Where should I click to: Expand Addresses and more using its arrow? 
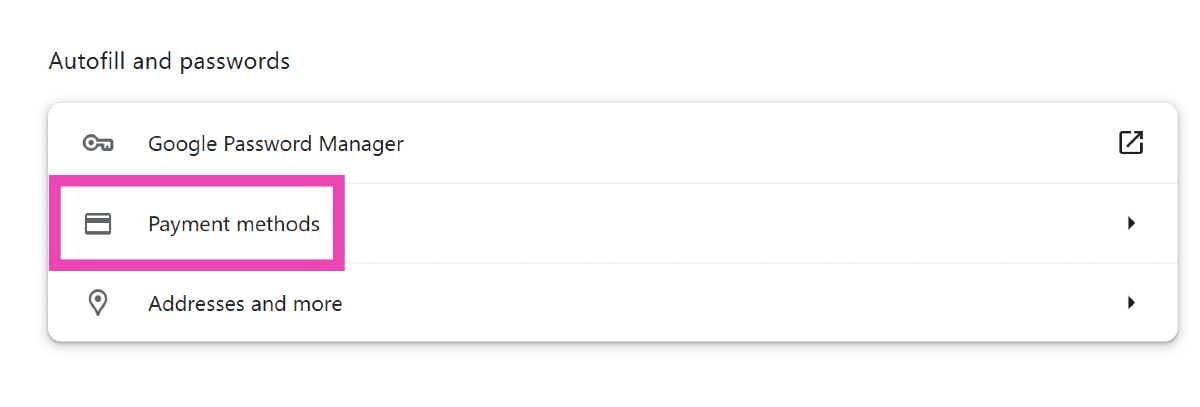click(1131, 303)
